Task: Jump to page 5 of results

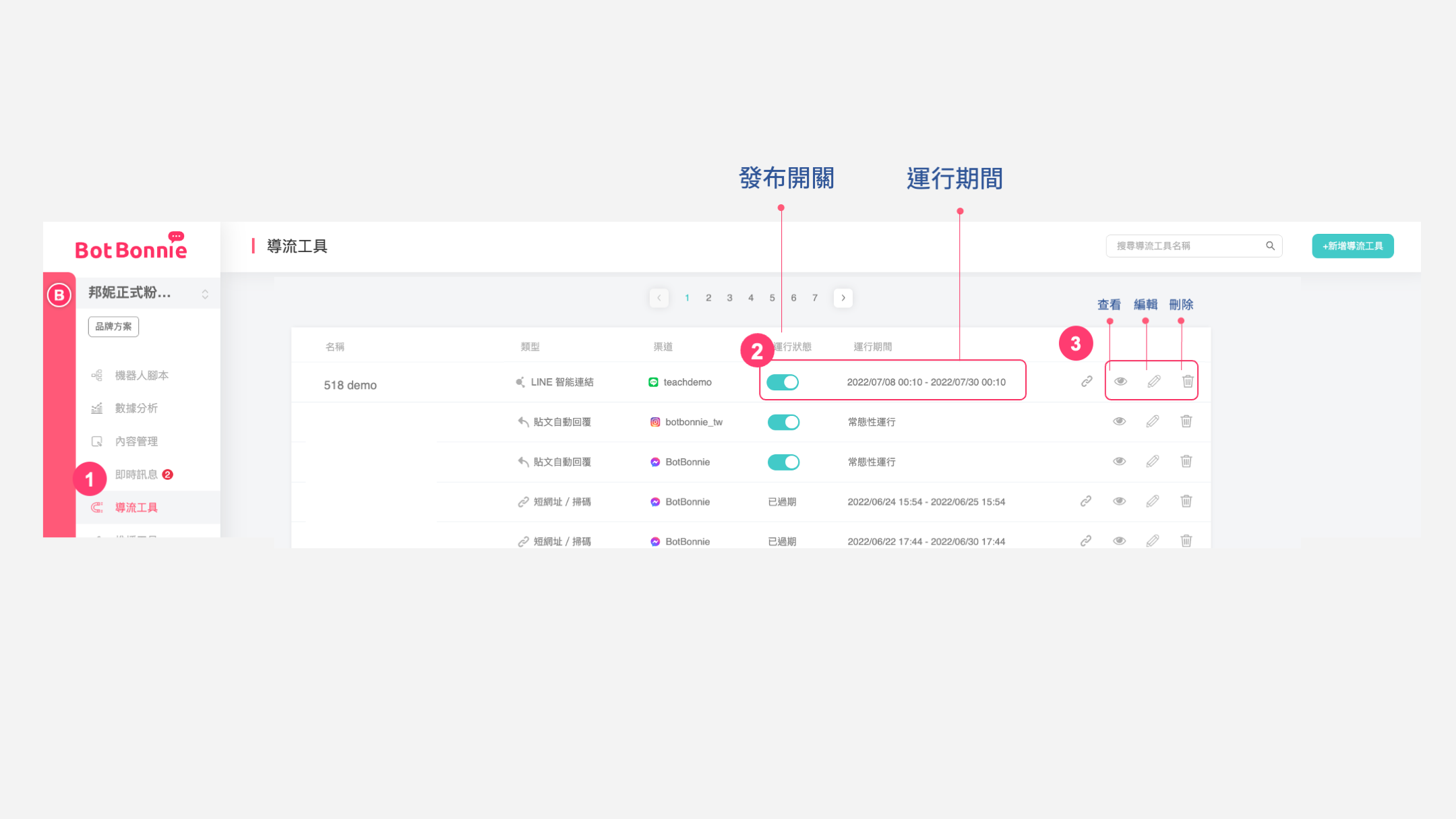Action: (772, 298)
